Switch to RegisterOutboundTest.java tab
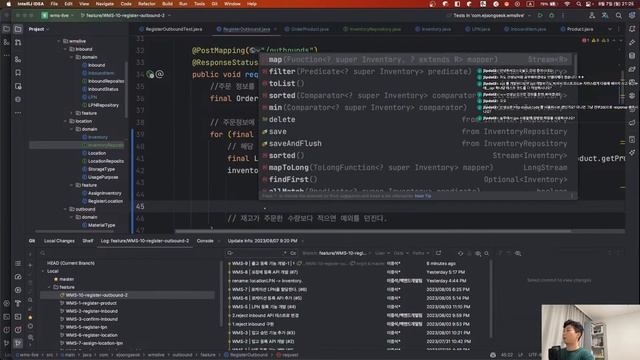This screenshot has height=360, width=640. 170,29
